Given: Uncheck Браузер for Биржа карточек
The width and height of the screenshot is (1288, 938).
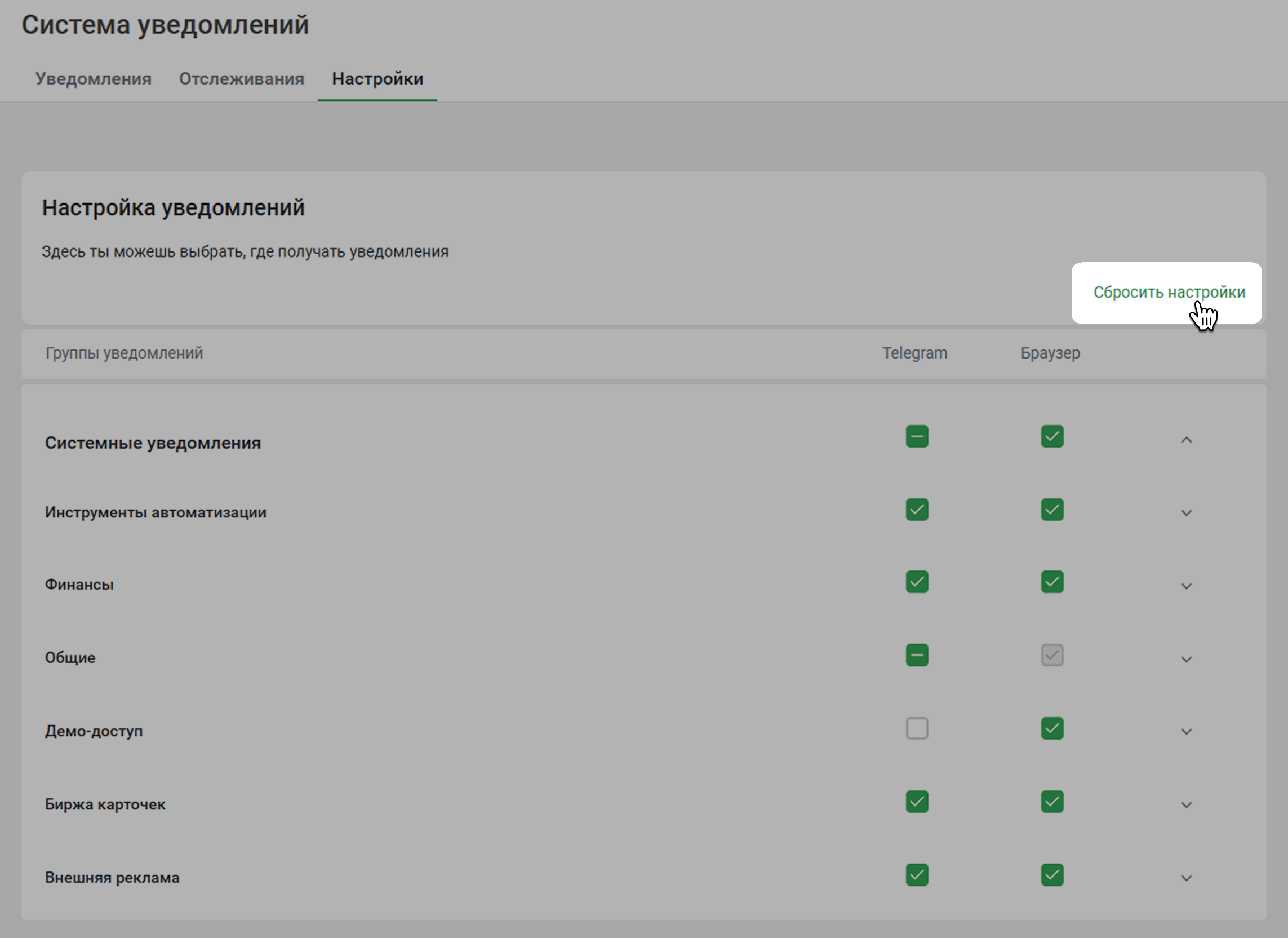Looking at the screenshot, I should click(x=1052, y=802).
